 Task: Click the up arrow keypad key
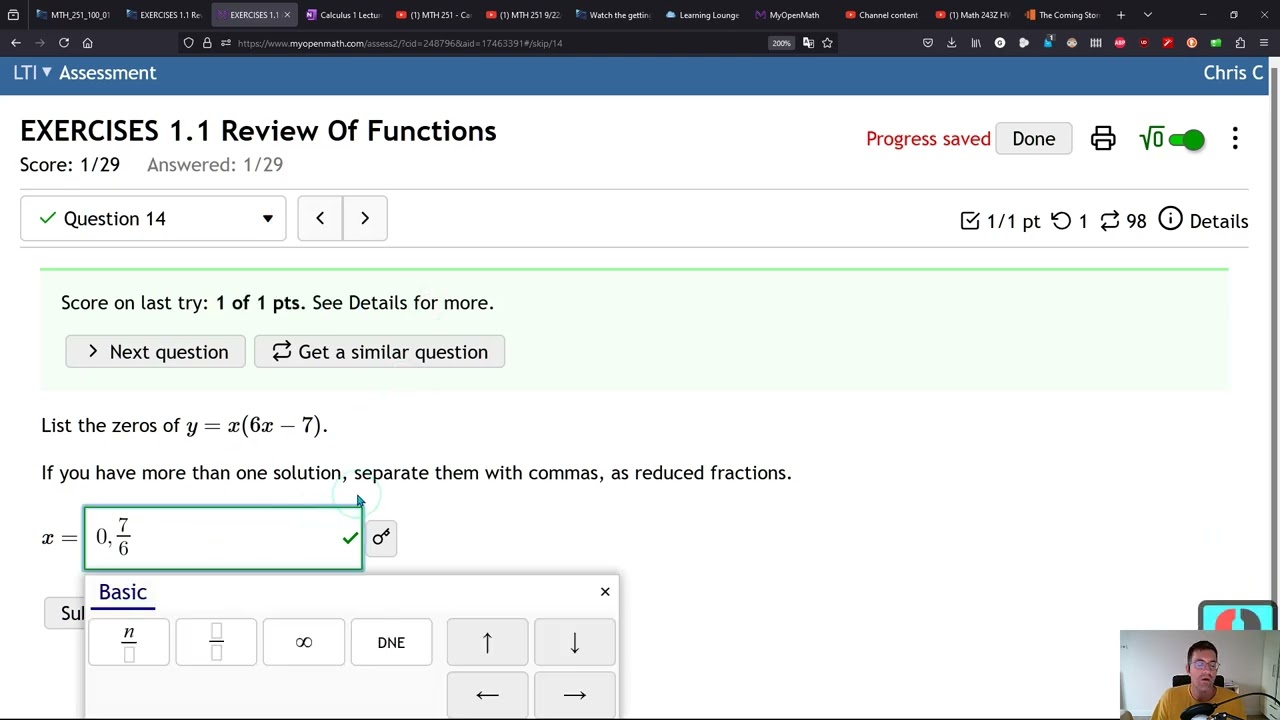[487, 642]
